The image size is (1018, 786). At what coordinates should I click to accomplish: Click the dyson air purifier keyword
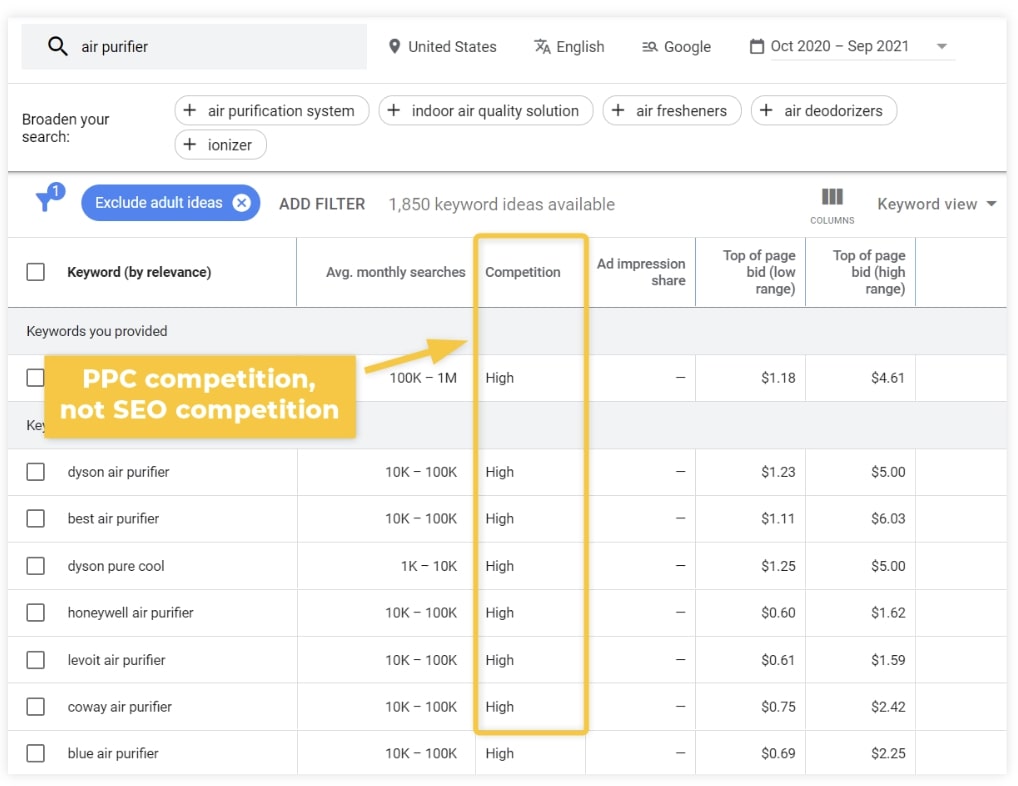pos(118,472)
